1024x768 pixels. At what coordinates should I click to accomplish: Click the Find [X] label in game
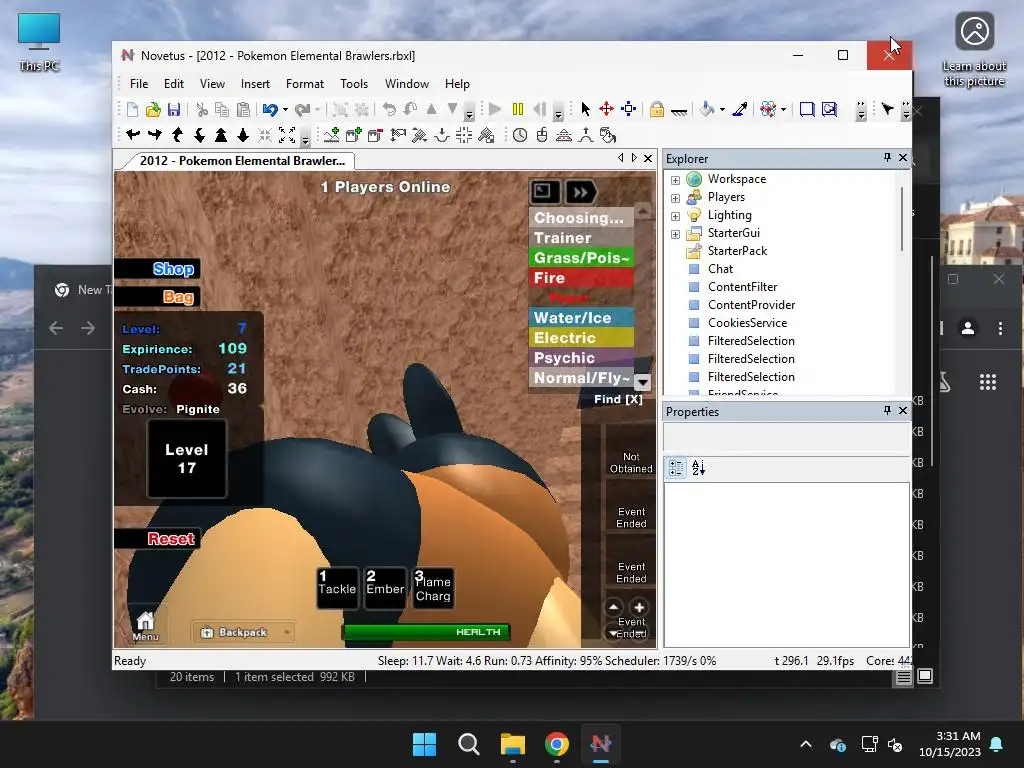click(618, 399)
